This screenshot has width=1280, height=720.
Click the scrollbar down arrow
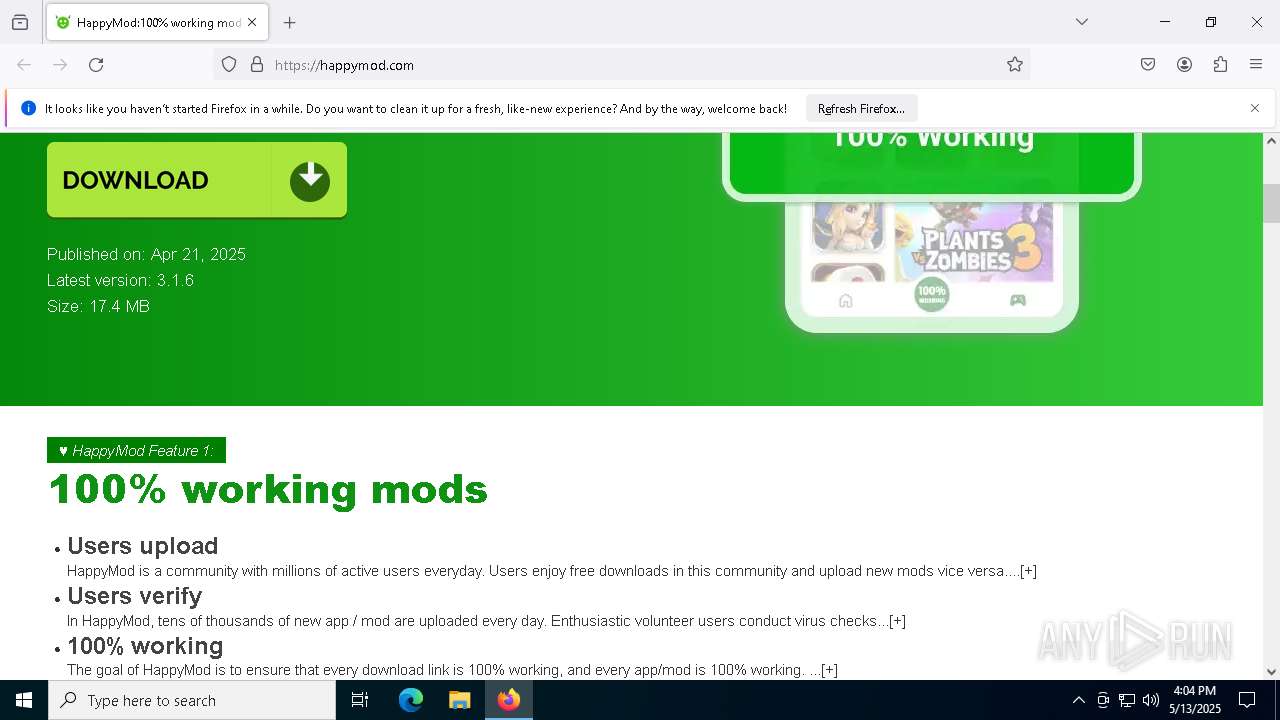1271,672
